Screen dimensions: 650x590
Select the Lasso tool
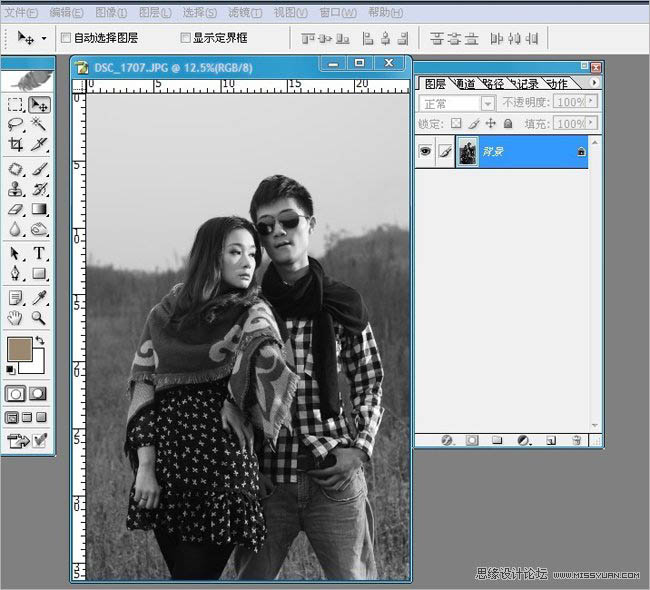tap(16, 125)
